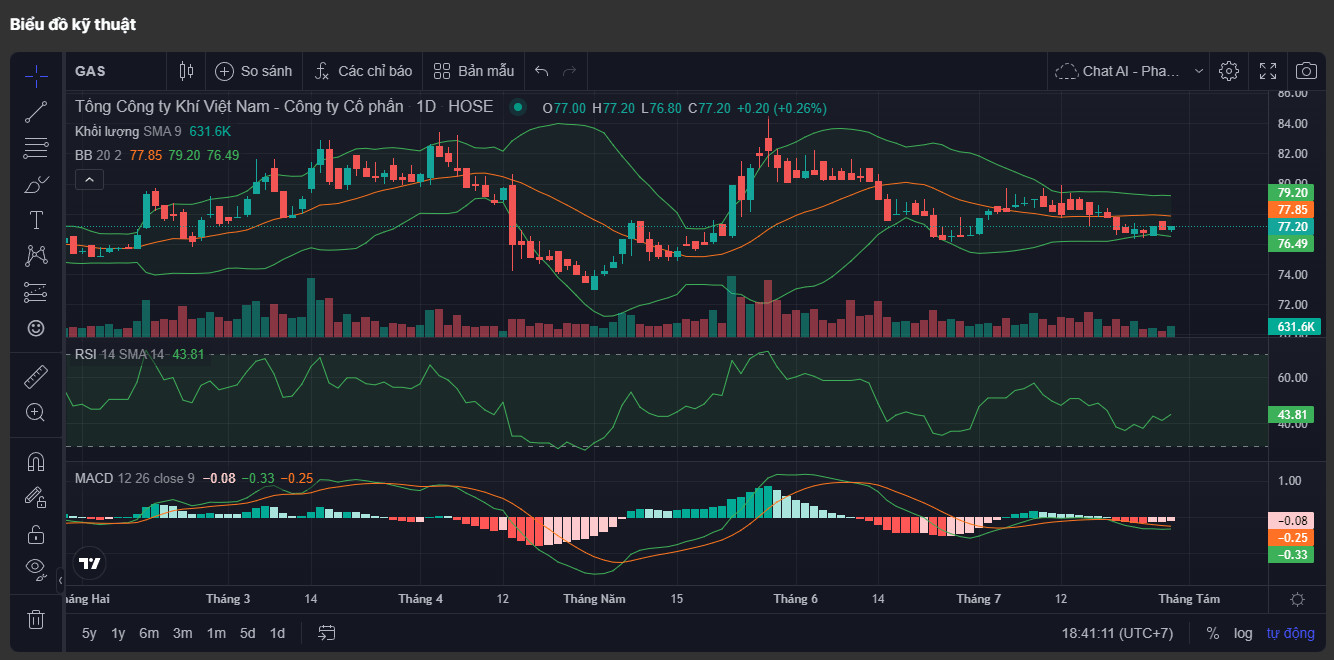Click the TradingView logo
The height and width of the screenshot is (660, 1334).
pos(90,563)
